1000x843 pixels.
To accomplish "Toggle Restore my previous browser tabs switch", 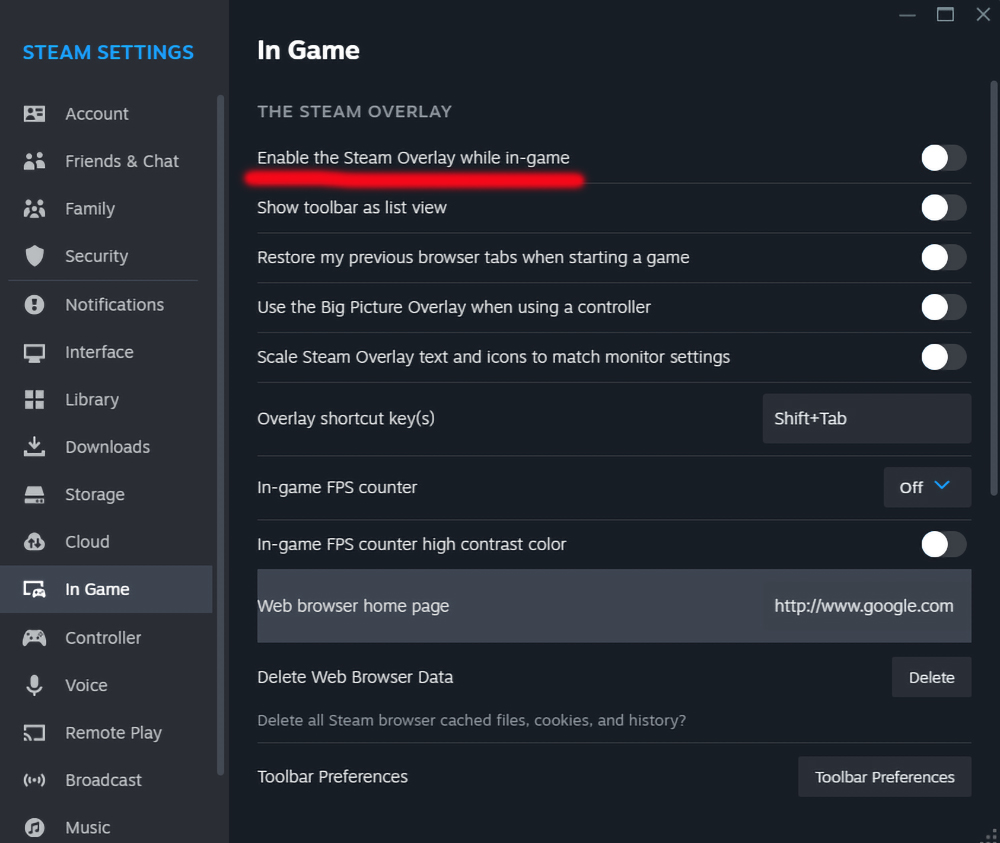I will pyautogui.click(x=943, y=258).
